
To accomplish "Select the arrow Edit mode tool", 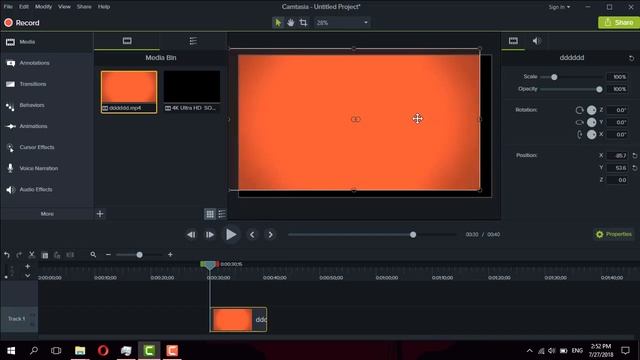I will pos(278,22).
